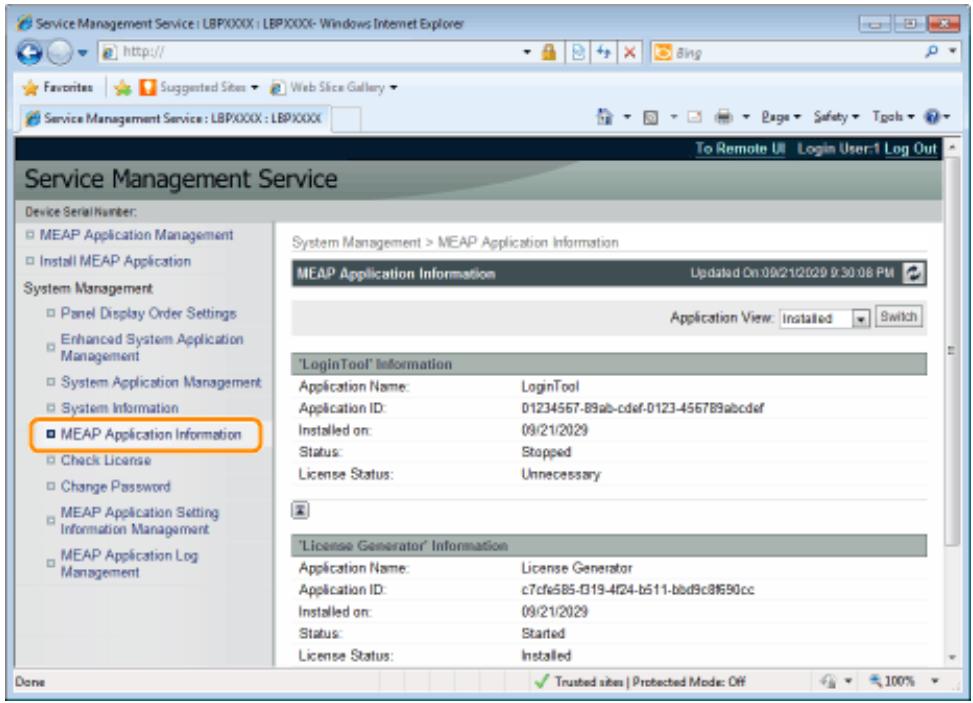973x703 pixels.
Task: Click the zoom magnifier icon in status bar
Action: click(x=875, y=681)
